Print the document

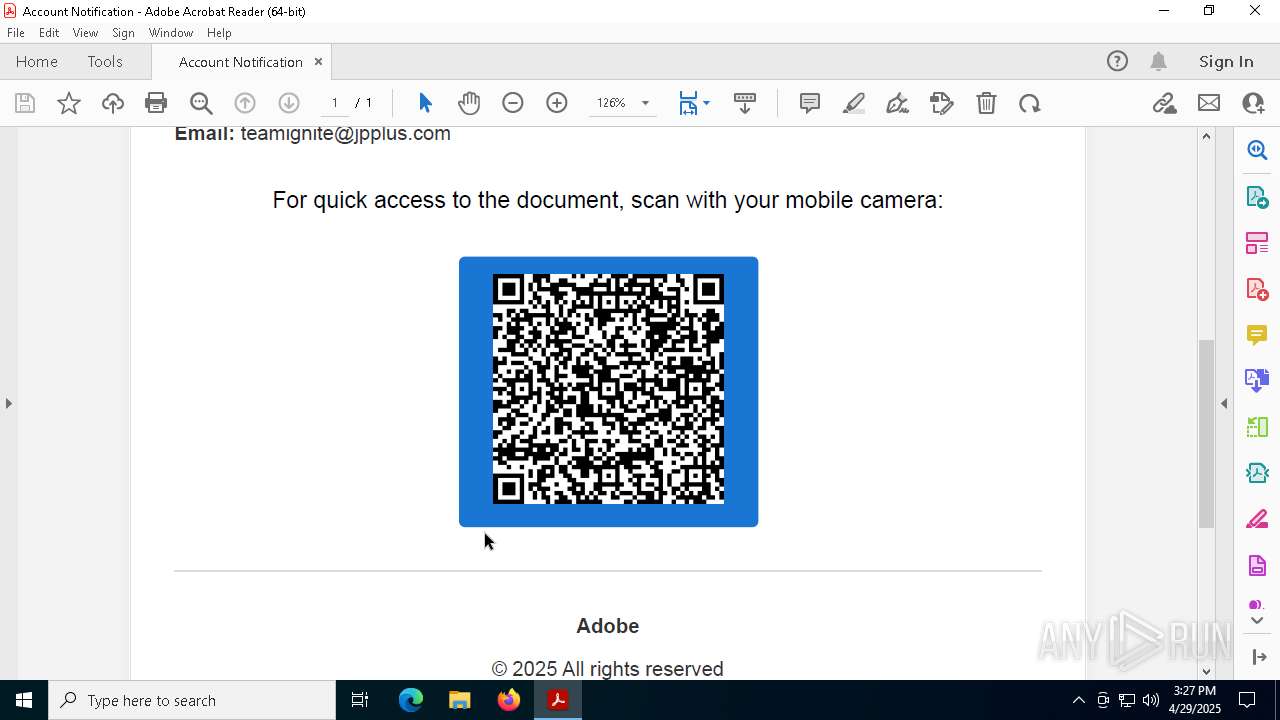(156, 103)
